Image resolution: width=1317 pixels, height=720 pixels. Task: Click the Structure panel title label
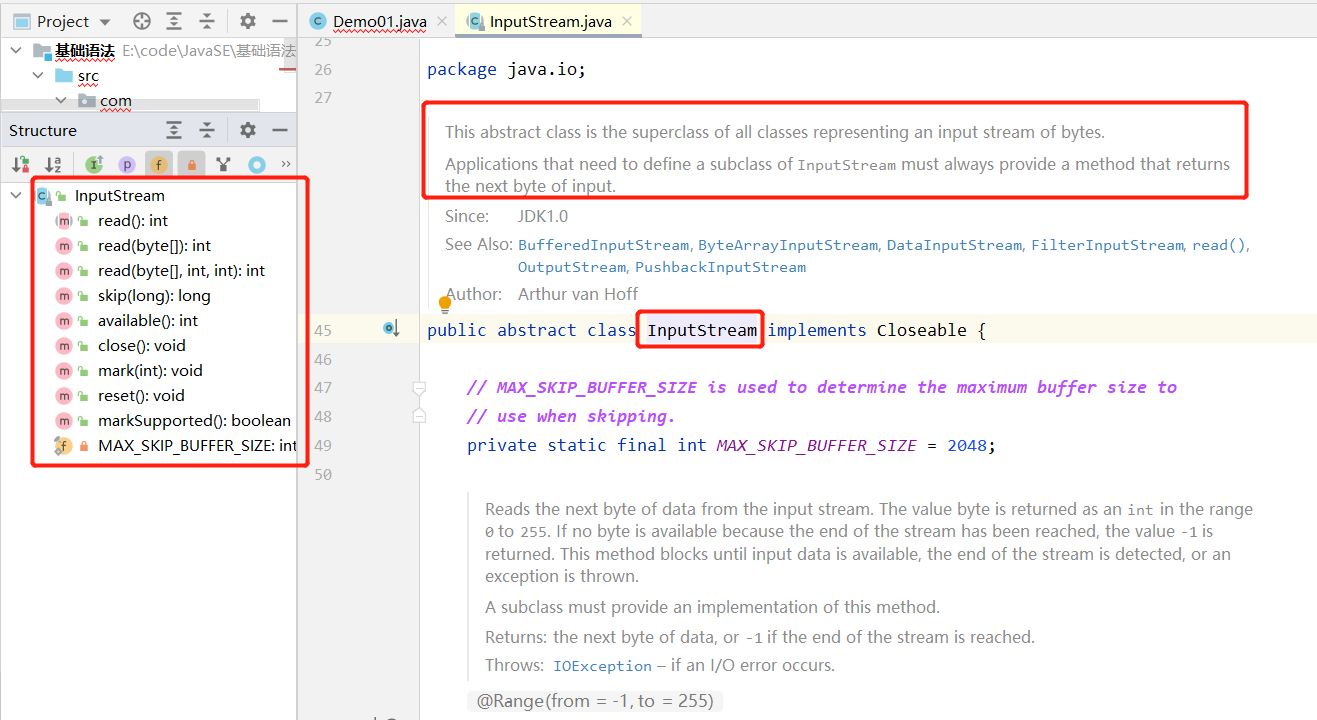43,130
